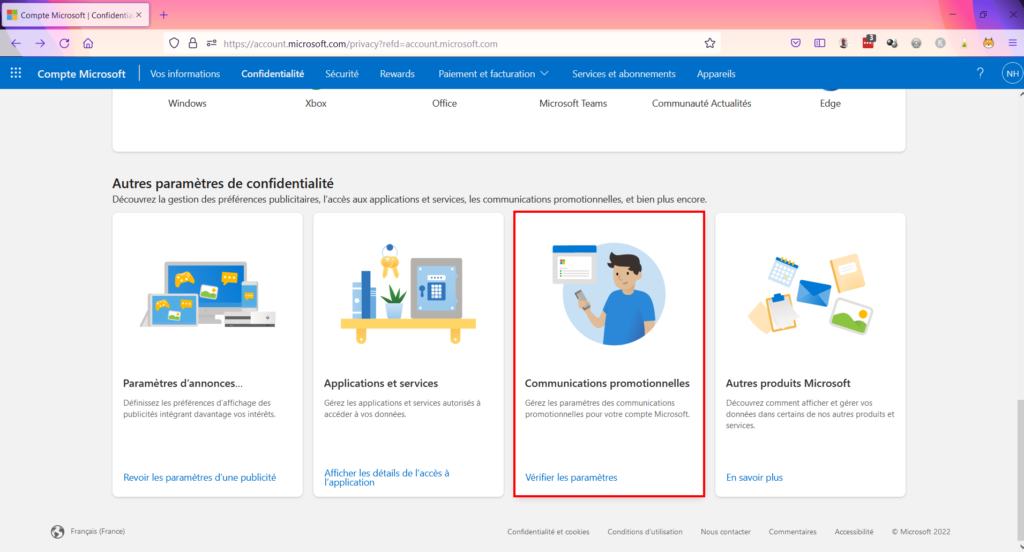This screenshot has width=1024, height=552.
Task: Select Communauté Actualités privacy product
Action: click(x=701, y=103)
